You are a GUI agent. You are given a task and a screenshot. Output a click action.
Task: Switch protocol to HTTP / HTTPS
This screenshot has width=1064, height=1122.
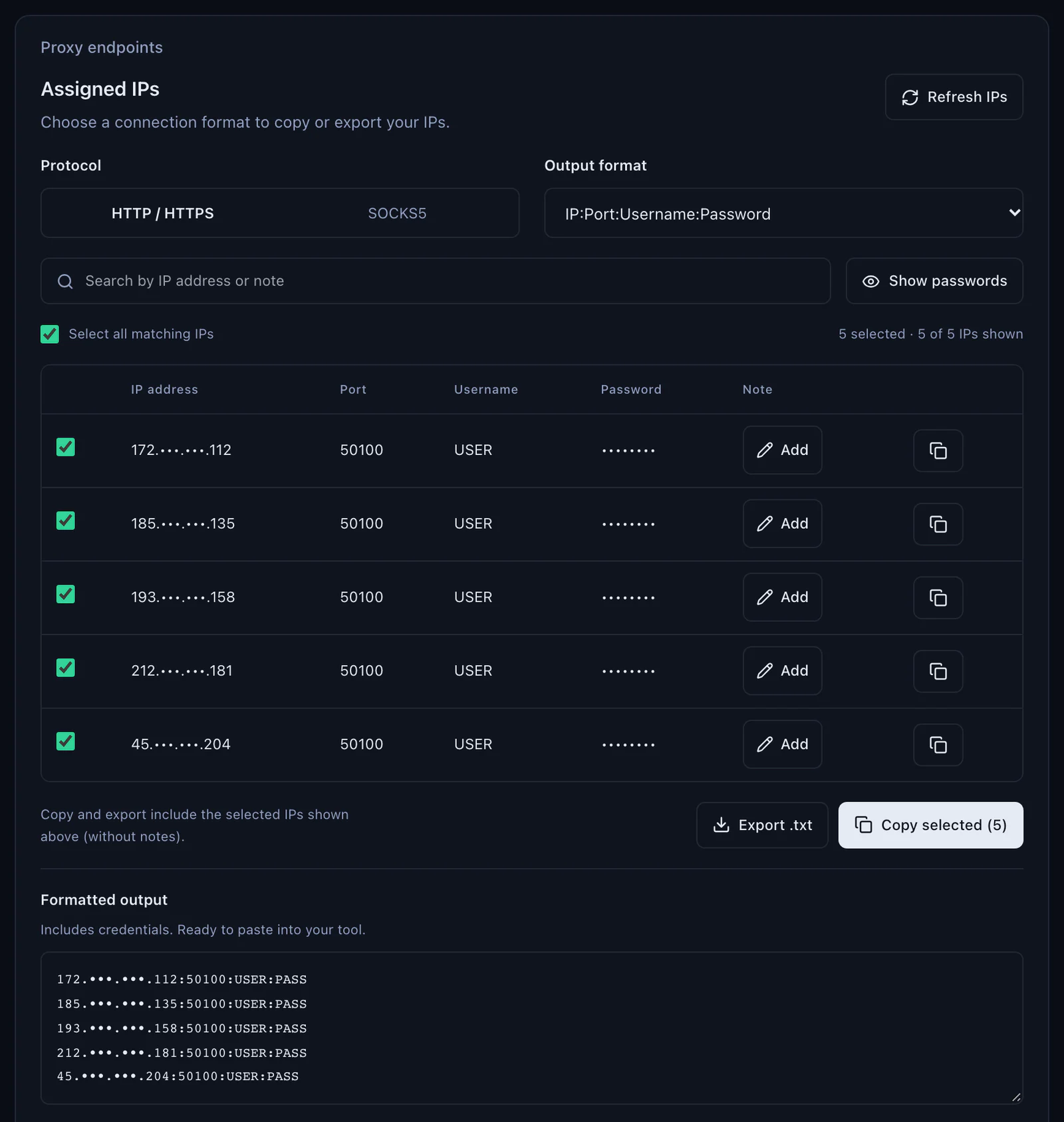click(163, 213)
